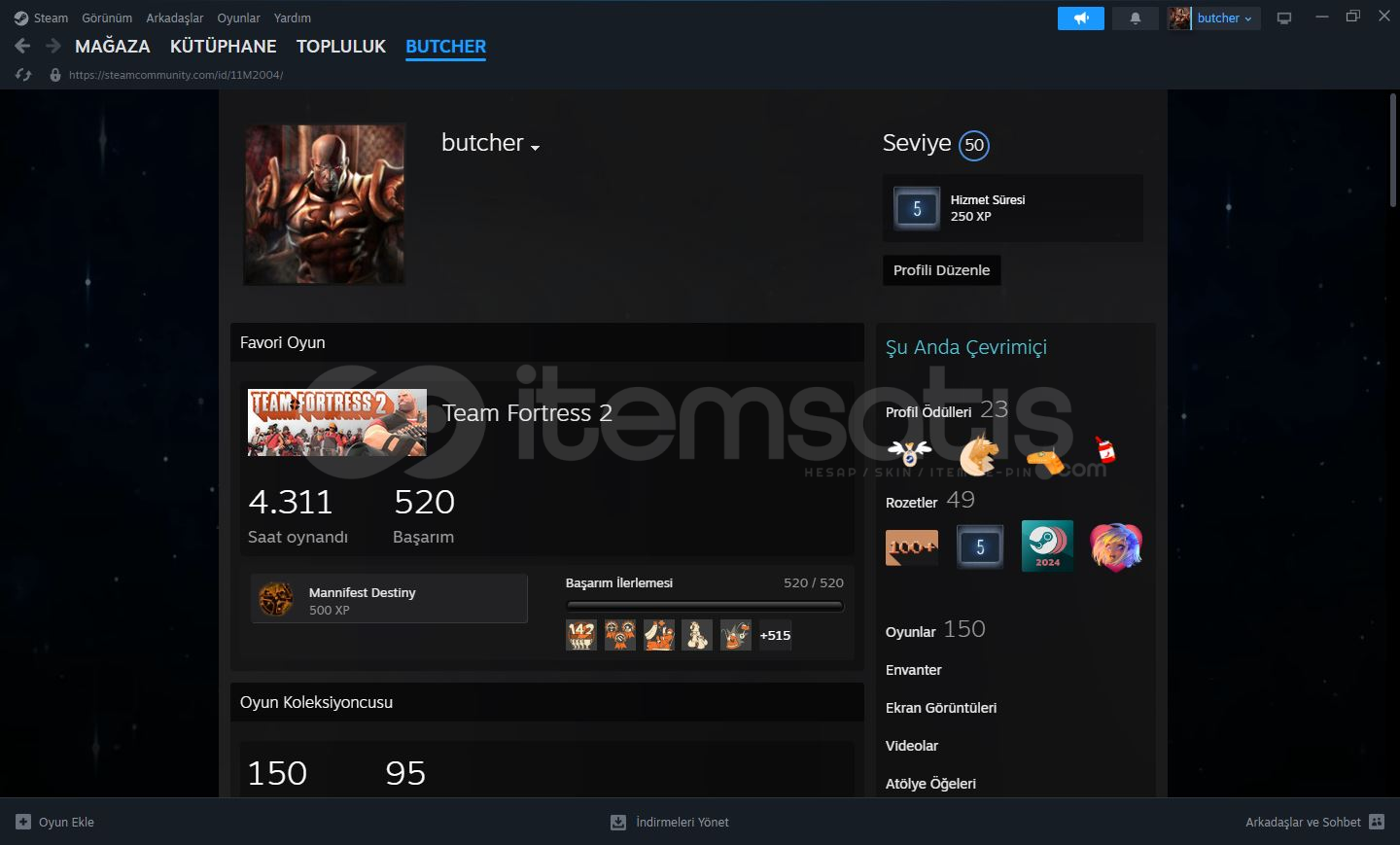1400x845 pixels.
Task: Click the Şu Anda Çevrimiçi status text
Action: pyautogui.click(x=966, y=347)
